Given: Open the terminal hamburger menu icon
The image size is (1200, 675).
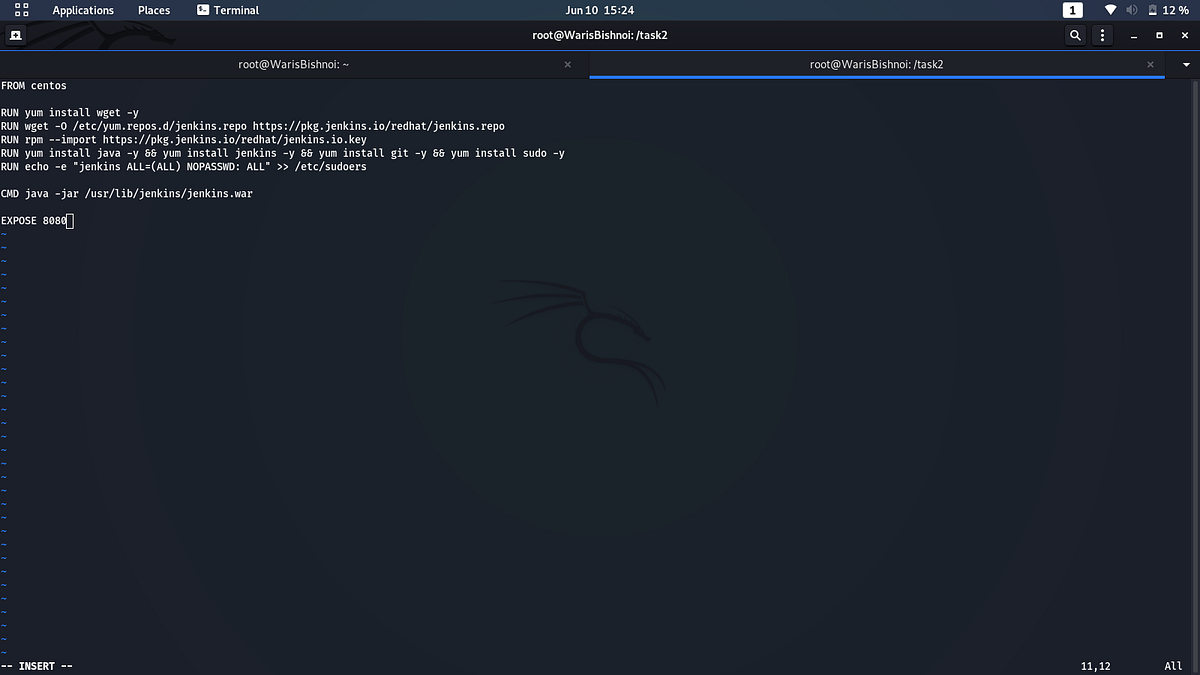Looking at the screenshot, I should click(x=1102, y=35).
